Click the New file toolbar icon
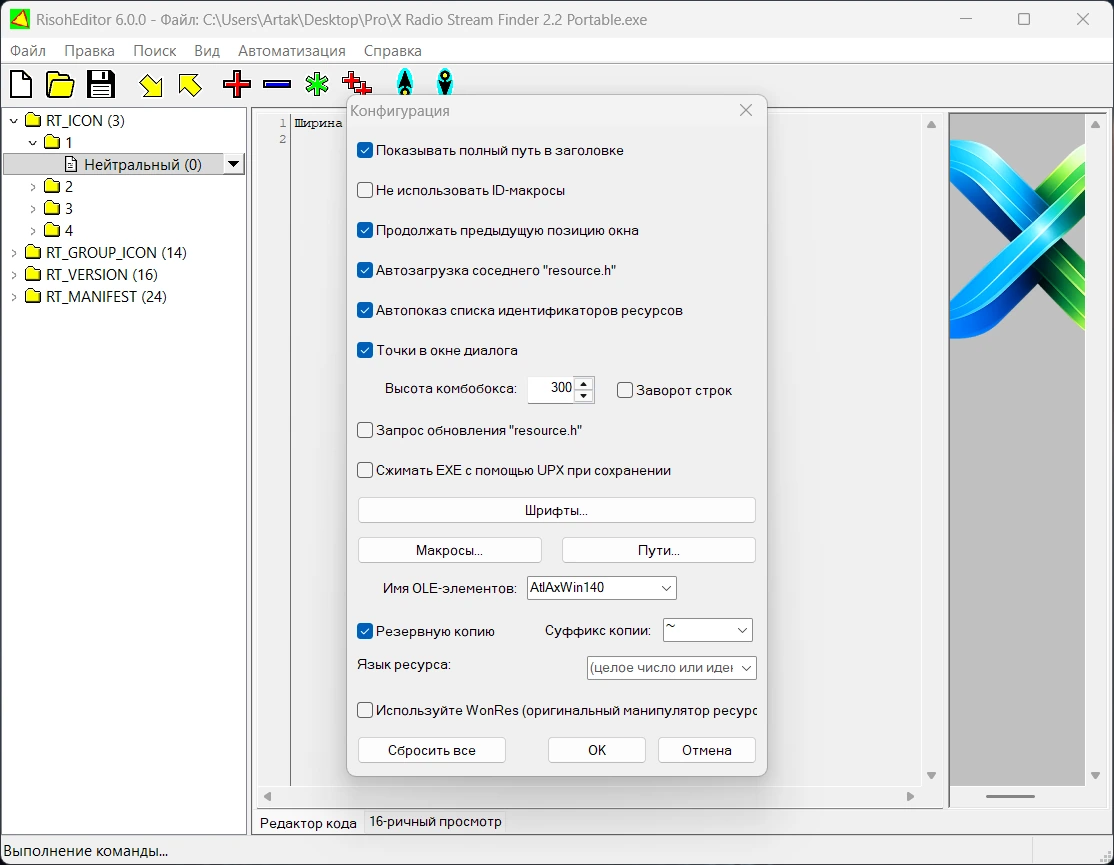This screenshot has width=1114, height=865. (21, 84)
